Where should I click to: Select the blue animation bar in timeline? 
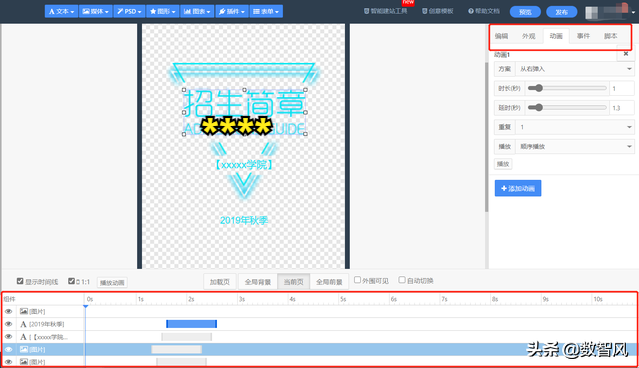[192, 324]
